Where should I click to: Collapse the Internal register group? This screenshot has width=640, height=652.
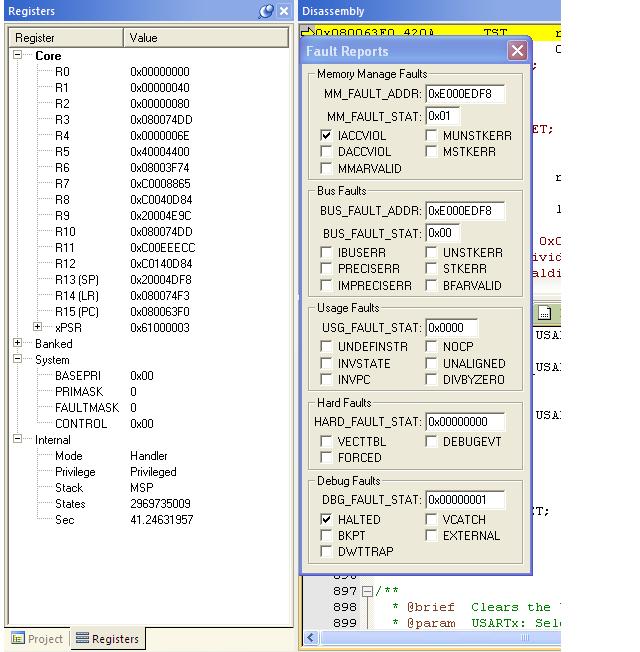point(17,439)
